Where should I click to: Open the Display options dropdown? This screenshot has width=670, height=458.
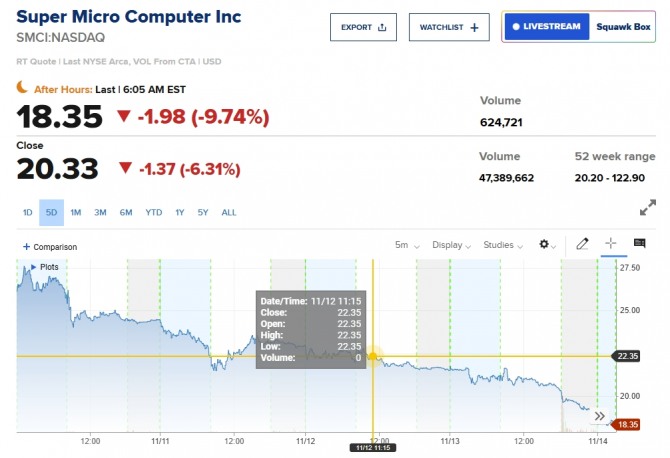tap(452, 245)
